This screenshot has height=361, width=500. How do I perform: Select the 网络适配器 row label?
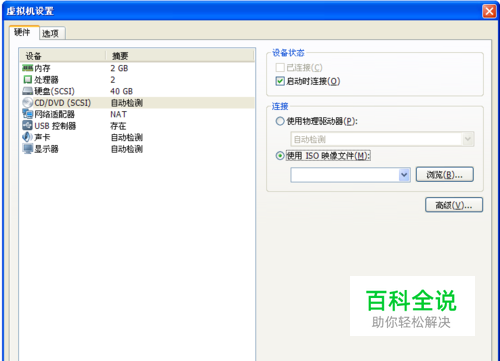click(54, 114)
